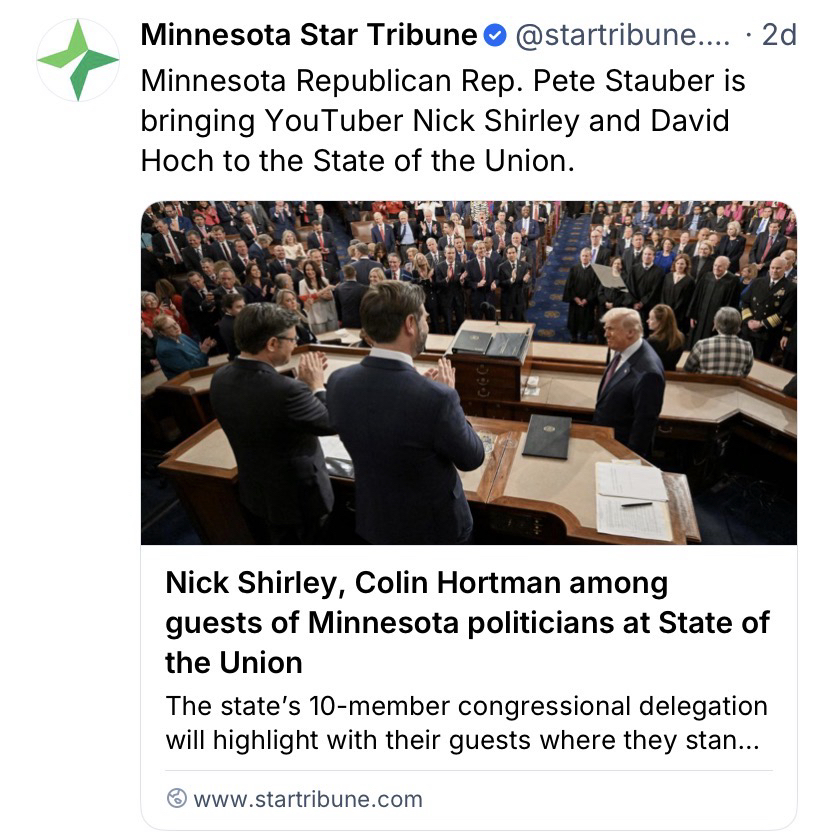Open the tweet via the 2d timestamp

(x=779, y=36)
